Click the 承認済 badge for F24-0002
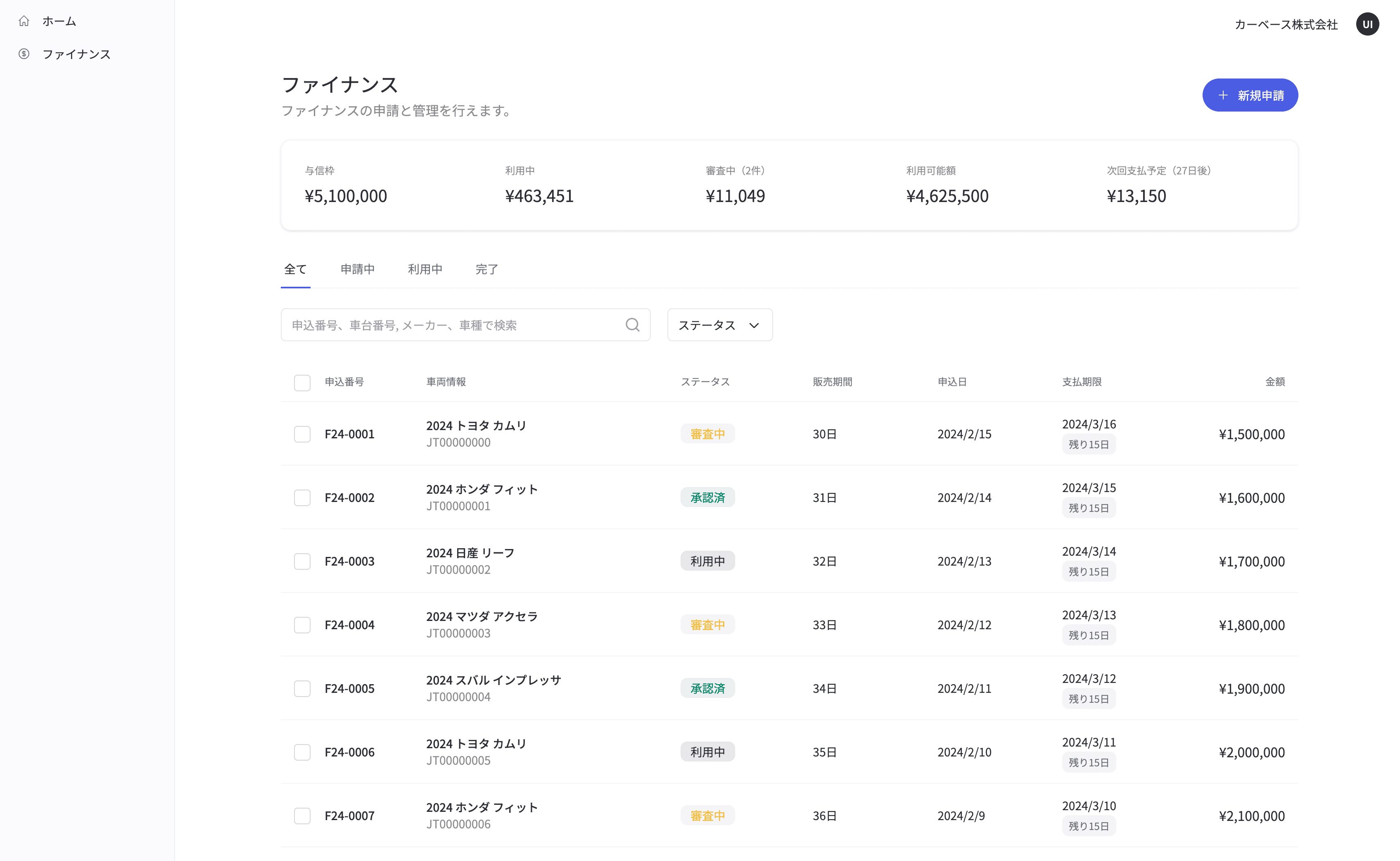 click(x=707, y=498)
